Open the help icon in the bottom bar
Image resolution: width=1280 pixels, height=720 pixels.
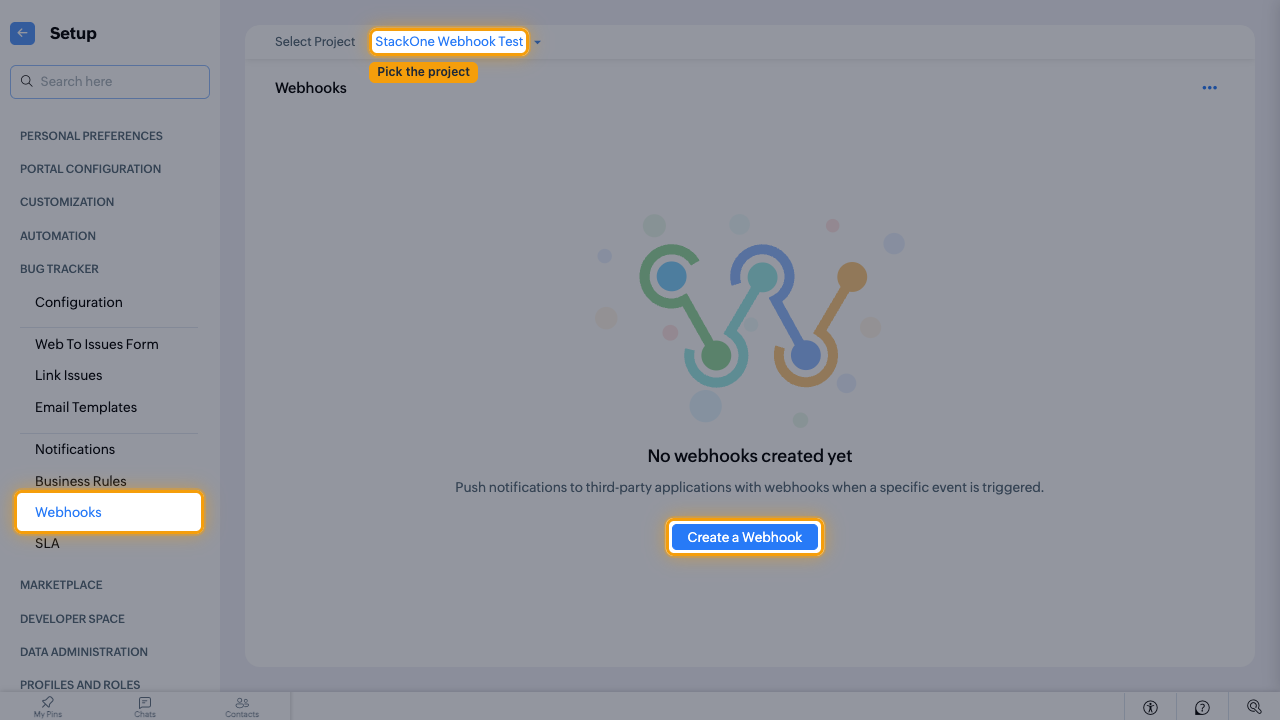pos(1202,707)
